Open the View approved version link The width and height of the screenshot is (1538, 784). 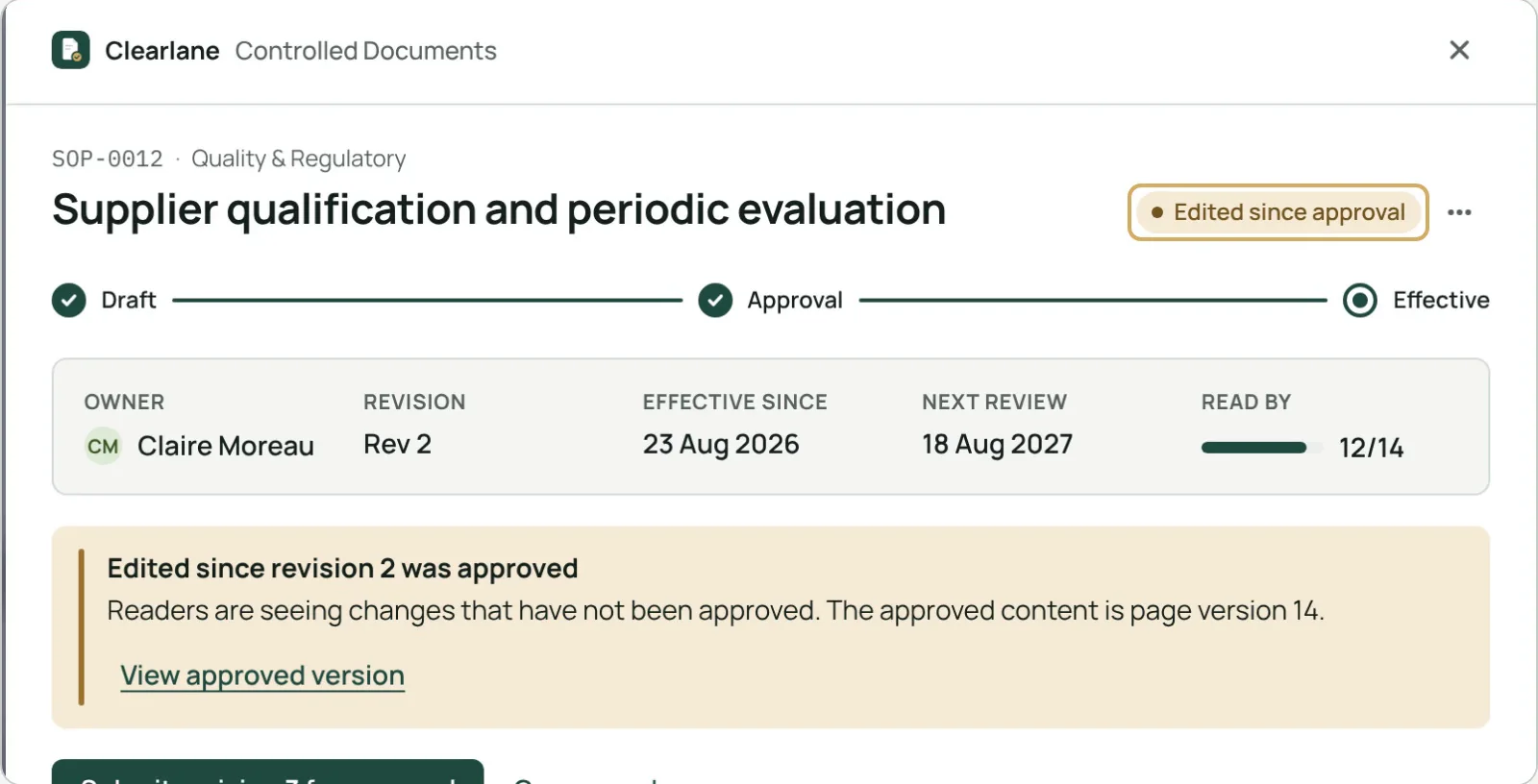[x=262, y=675]
